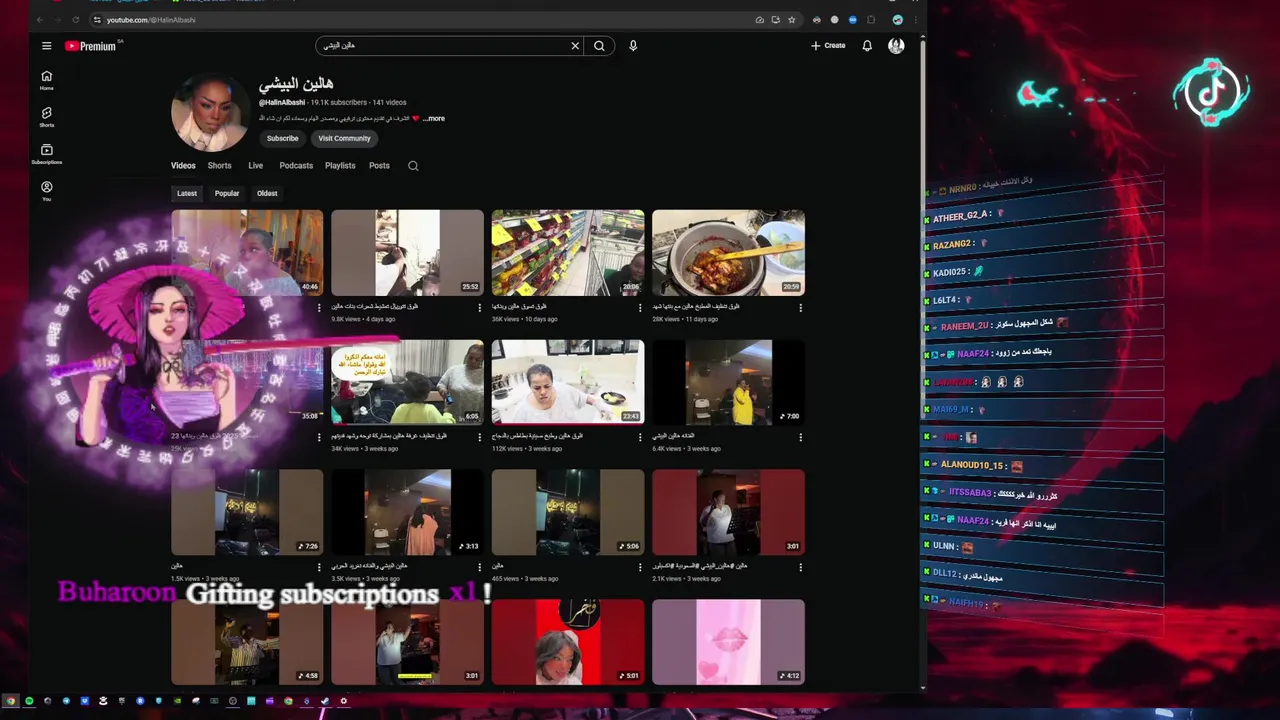This screenshot has width=1280, height=720.
Task: Open the YouTube account avatar menu
Action: click(896, 46)
